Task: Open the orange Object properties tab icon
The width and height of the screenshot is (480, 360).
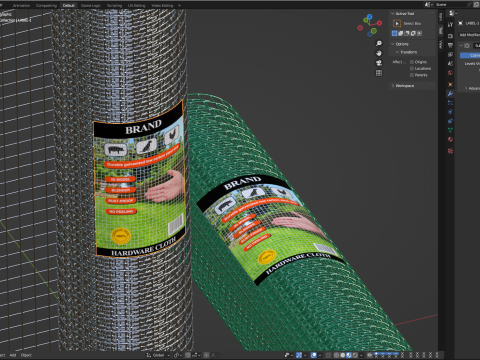Action: [450, 84]
